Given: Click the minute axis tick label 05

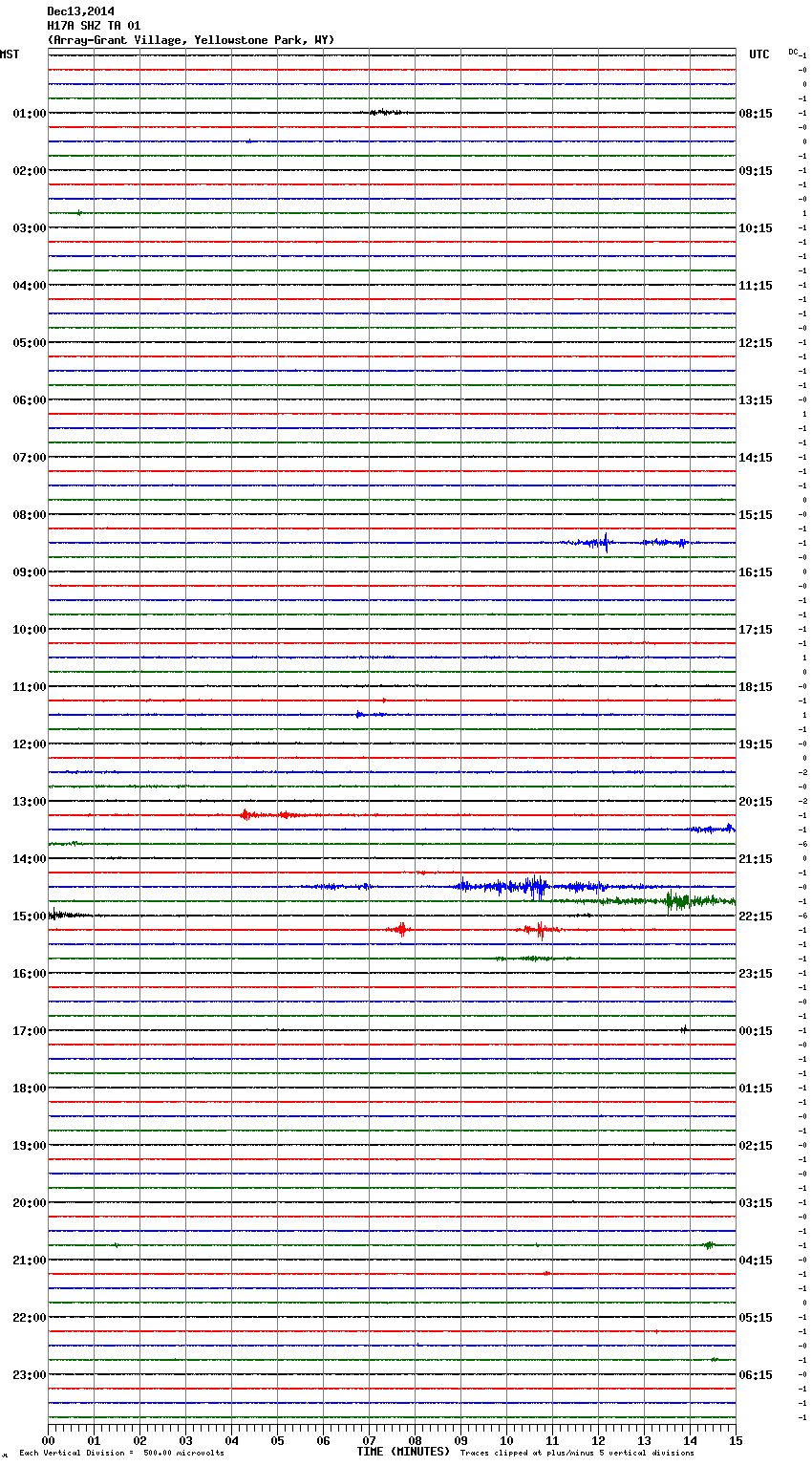Looking at the screenshot, I should point(277,1440).
